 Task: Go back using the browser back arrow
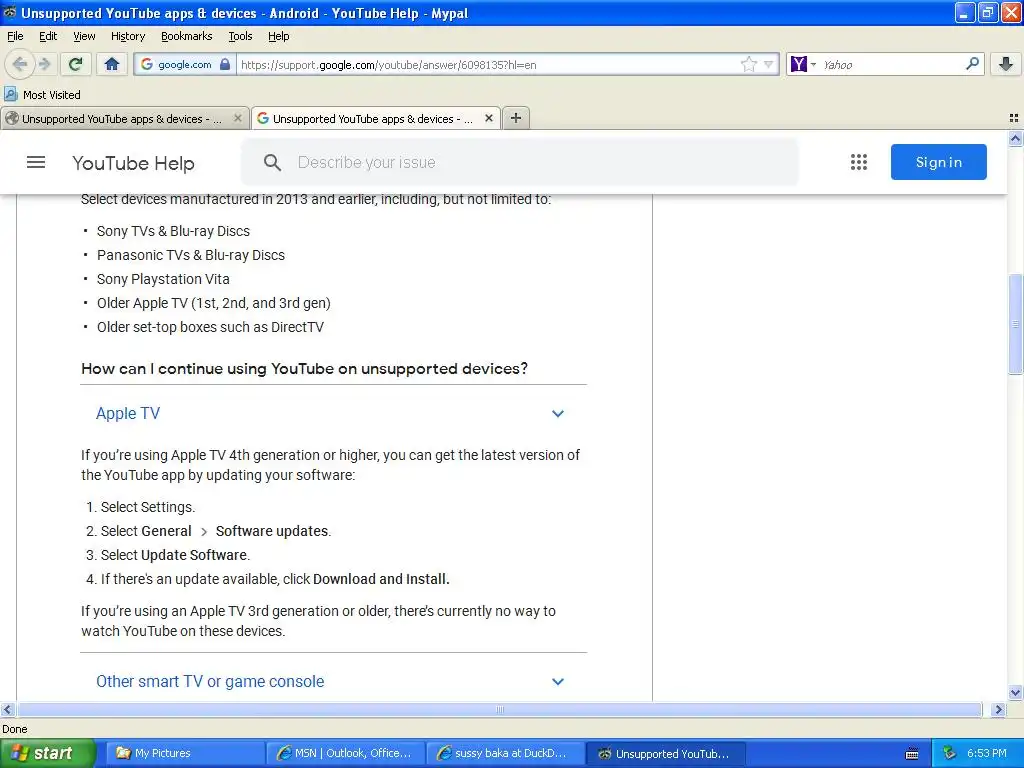[20, 64]
